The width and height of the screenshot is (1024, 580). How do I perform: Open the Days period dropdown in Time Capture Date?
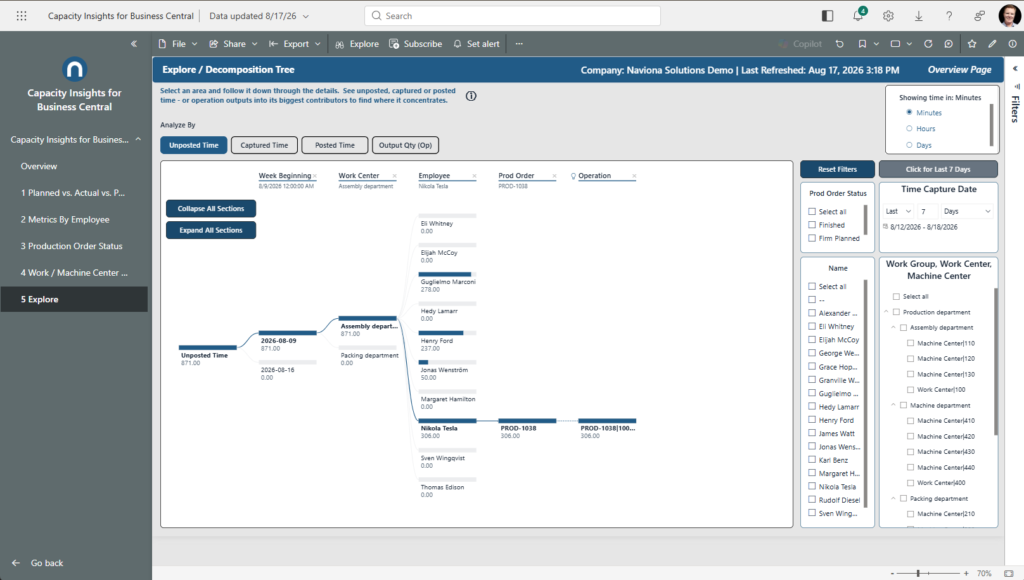point(967,211)
